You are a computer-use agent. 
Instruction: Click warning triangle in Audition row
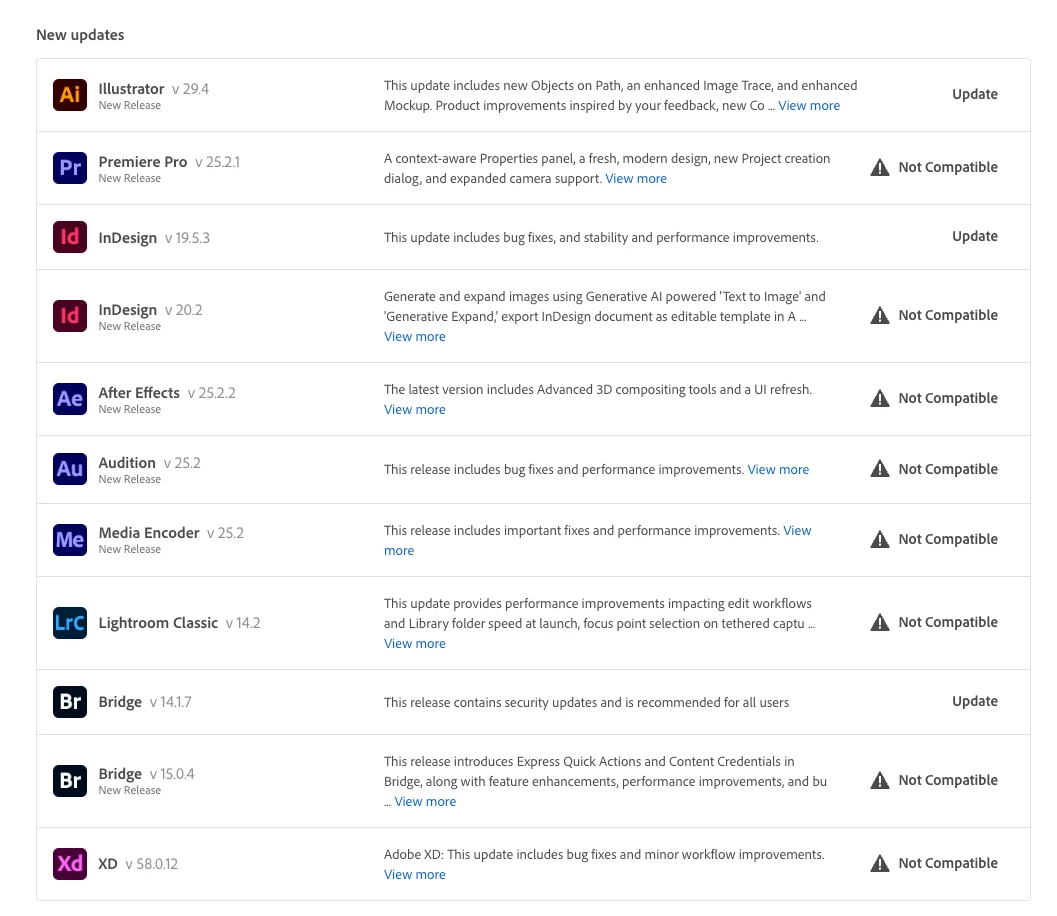click(880, 468)
